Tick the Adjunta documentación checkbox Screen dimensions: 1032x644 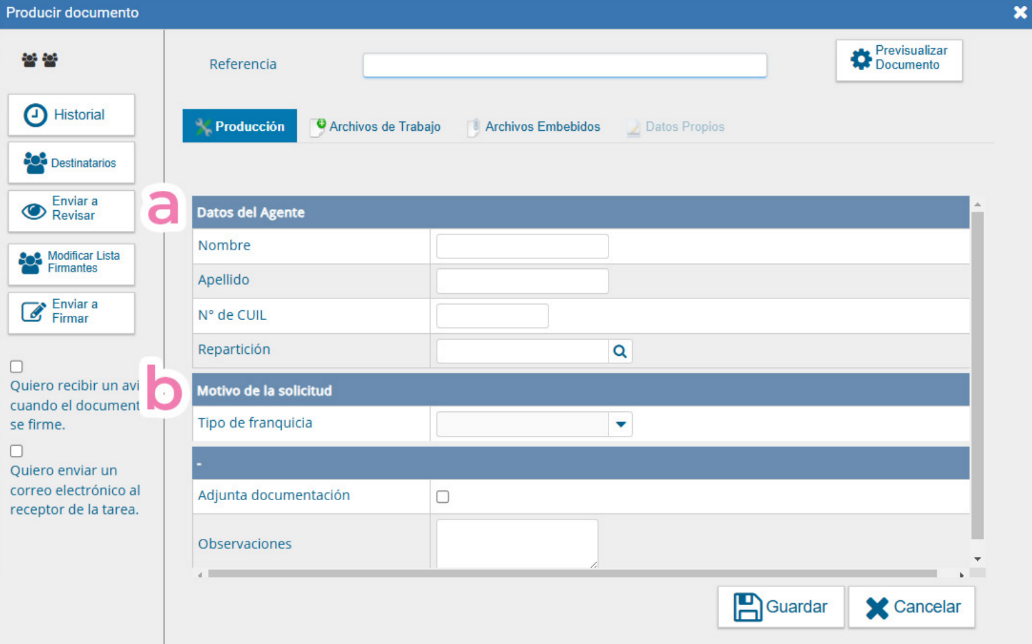coord(443,497)
